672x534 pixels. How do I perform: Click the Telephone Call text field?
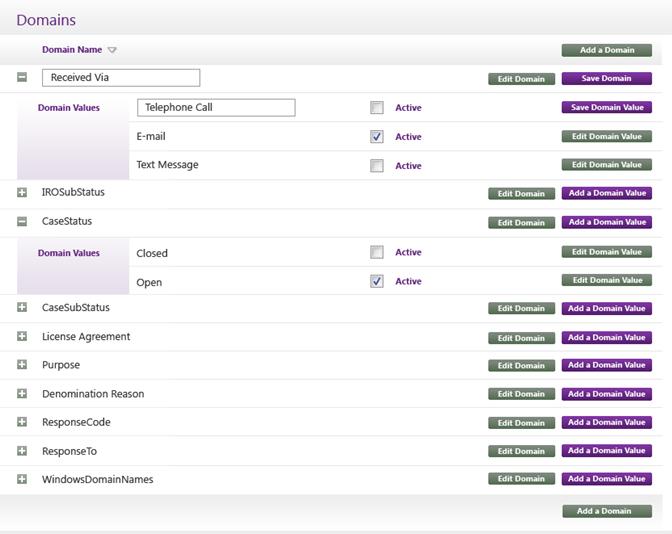(216, 108)
